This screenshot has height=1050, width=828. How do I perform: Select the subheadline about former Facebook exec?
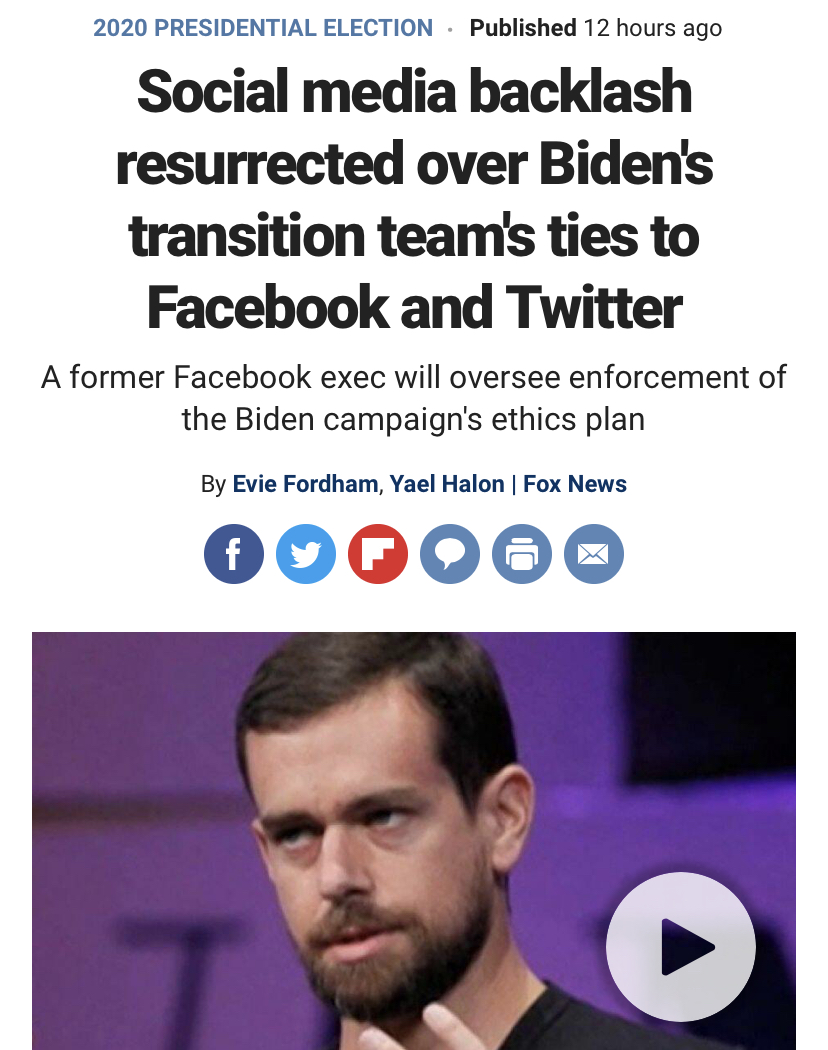[x=413, y=398]
